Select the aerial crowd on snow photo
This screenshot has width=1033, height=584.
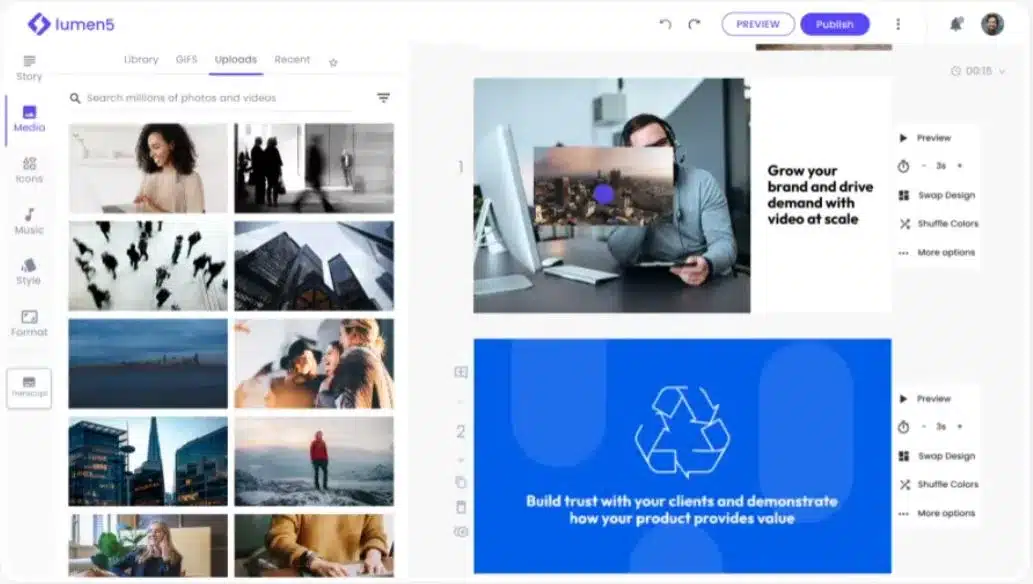pyautogui.click(x=148, y=266)
